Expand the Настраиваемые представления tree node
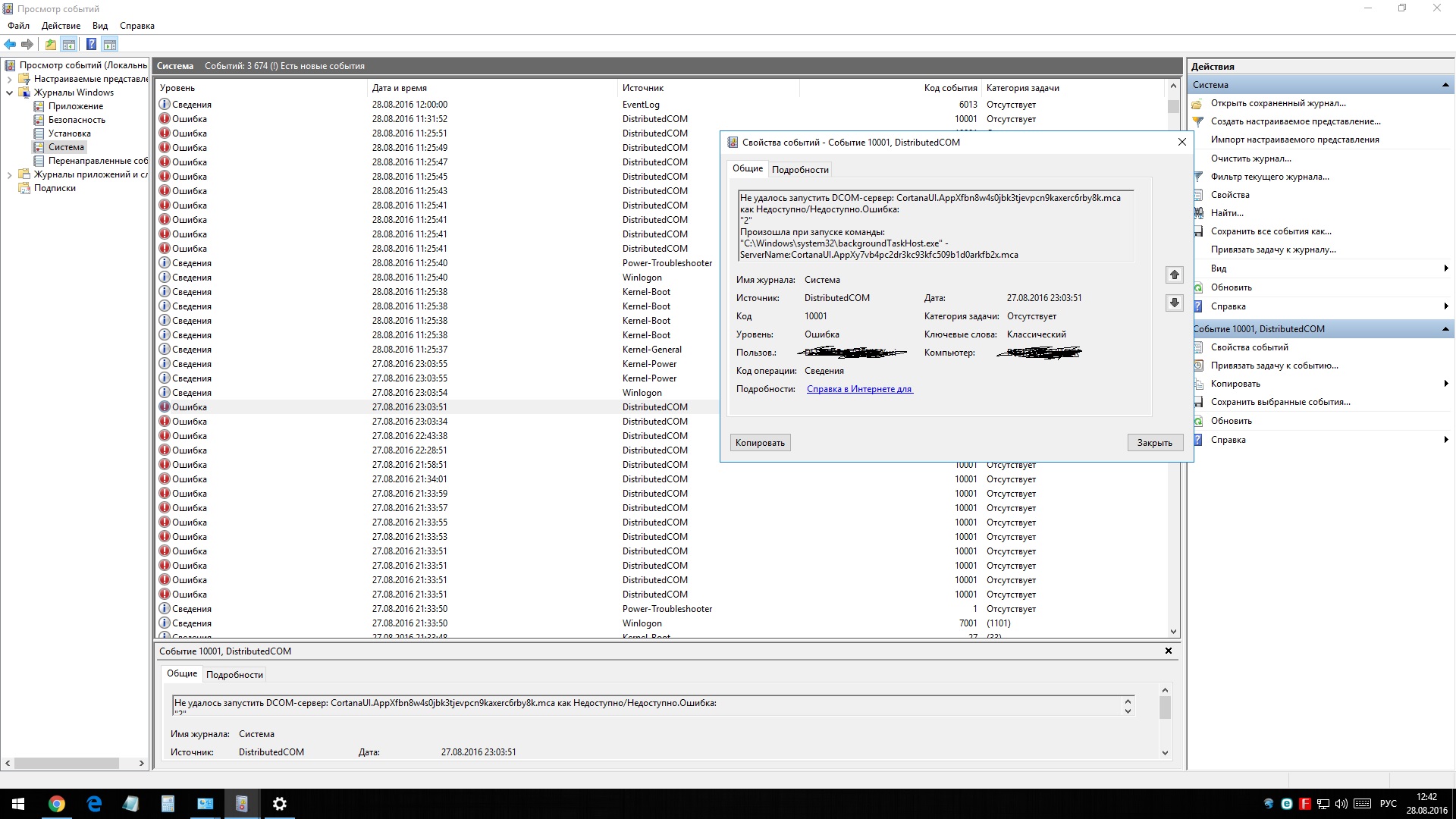 (9, 79)
